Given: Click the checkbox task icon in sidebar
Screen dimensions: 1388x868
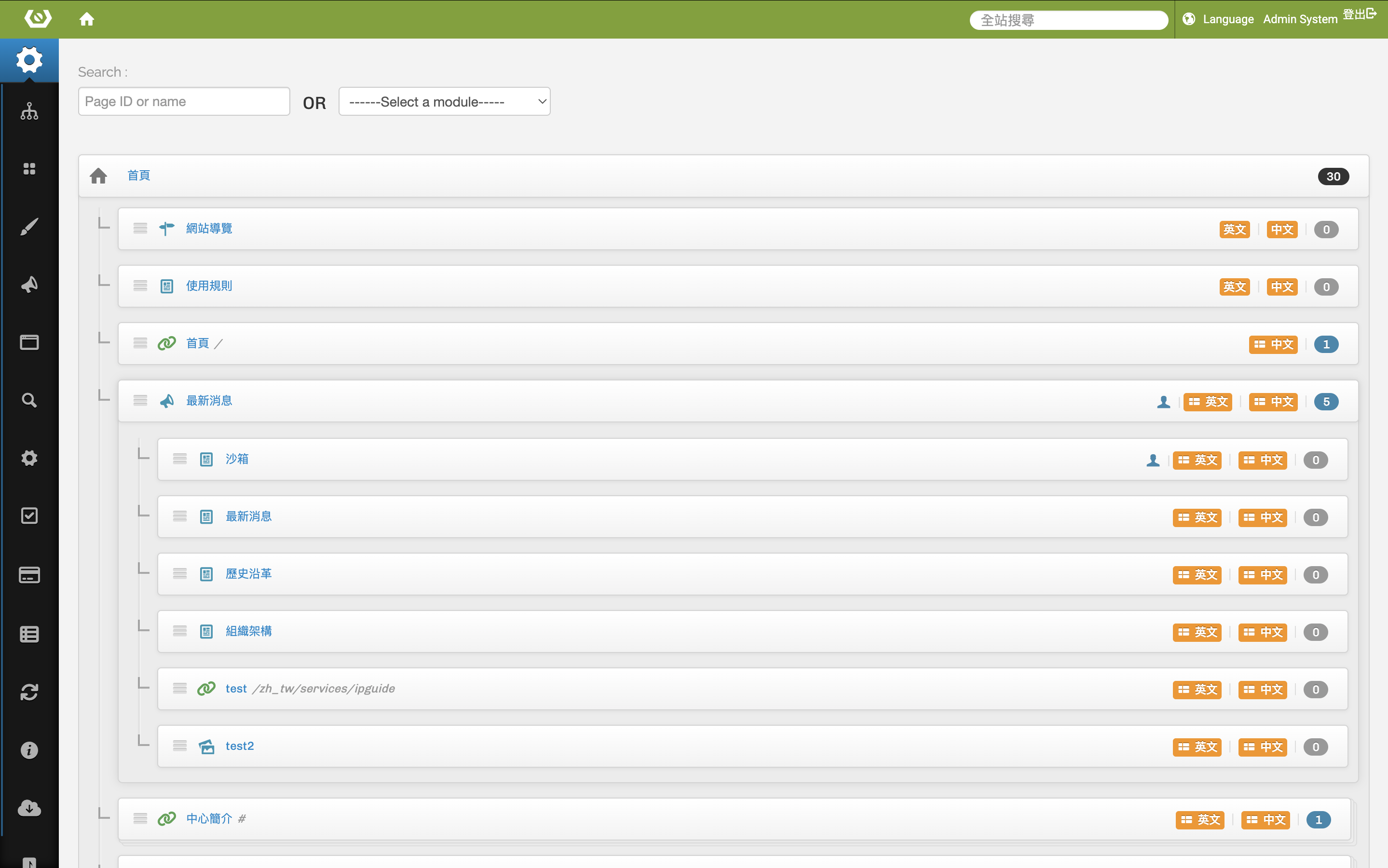Looking at the screenshot, I should pos(29,515).
